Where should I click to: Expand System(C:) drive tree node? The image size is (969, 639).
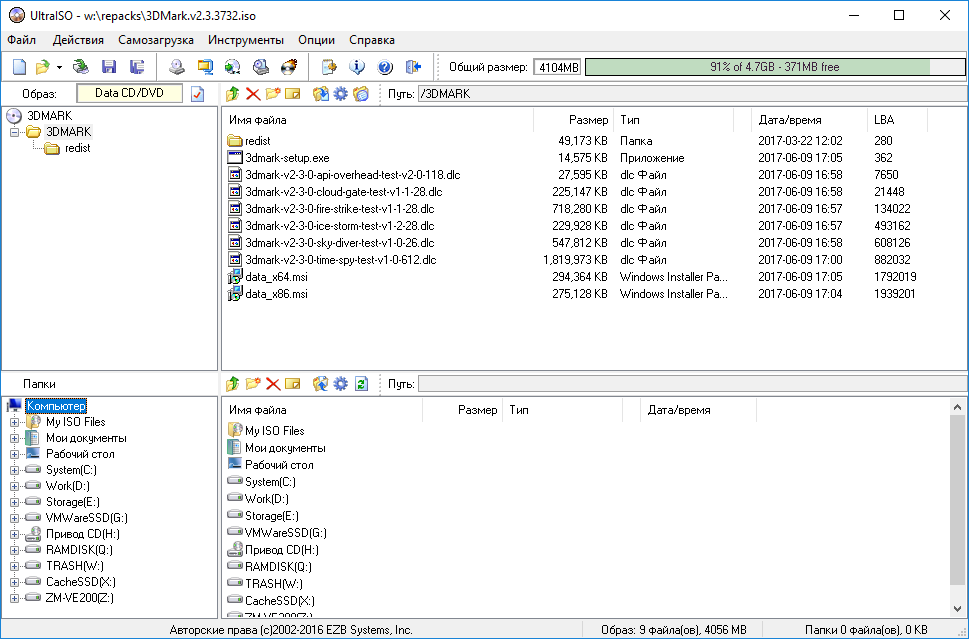pos(14,470)
